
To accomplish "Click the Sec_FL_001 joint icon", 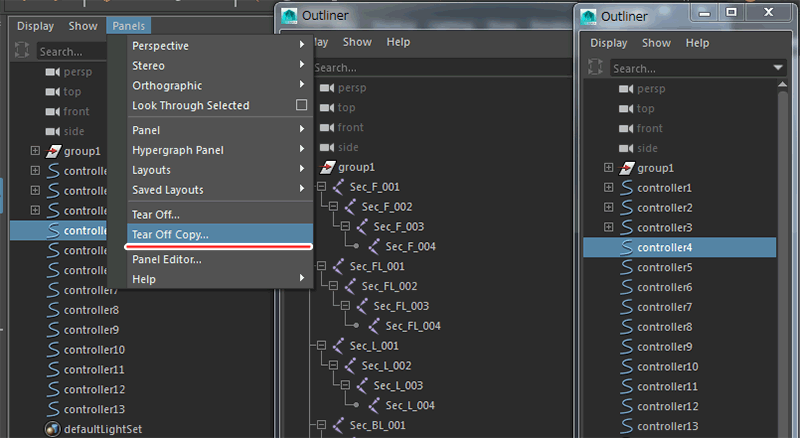I will (x=338, y=266).
